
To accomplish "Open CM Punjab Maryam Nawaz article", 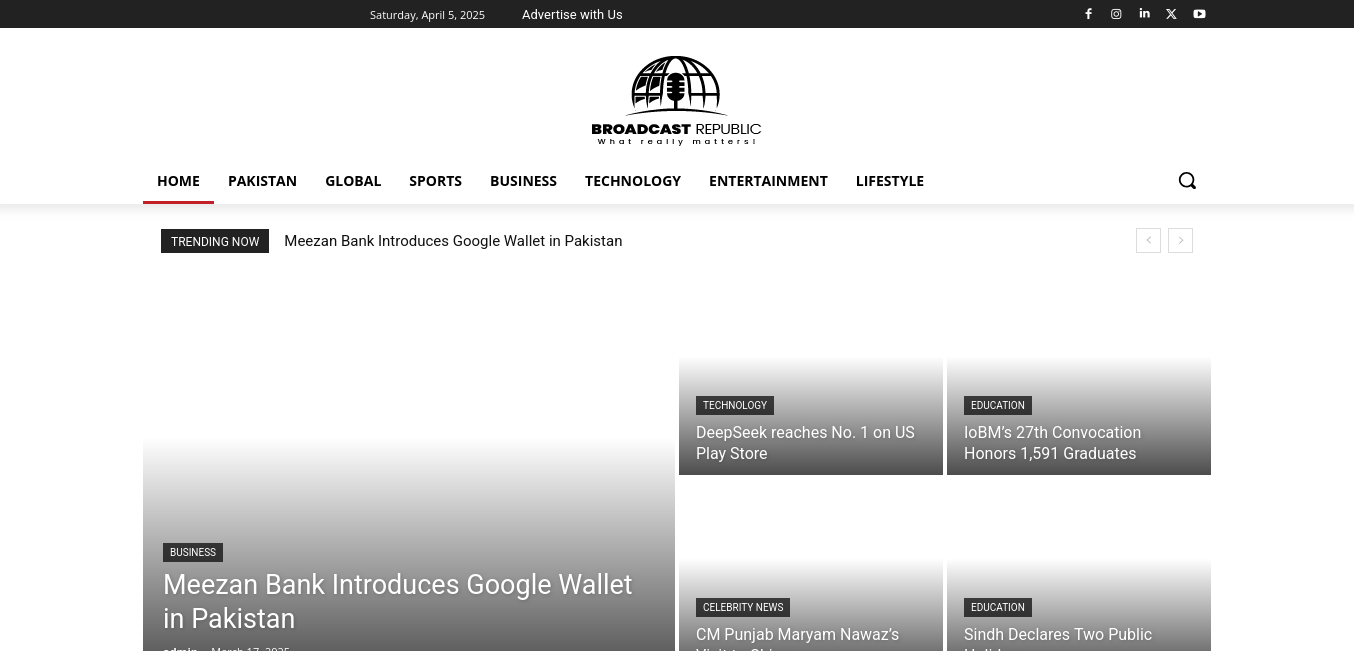I will [x=797, y=636].
